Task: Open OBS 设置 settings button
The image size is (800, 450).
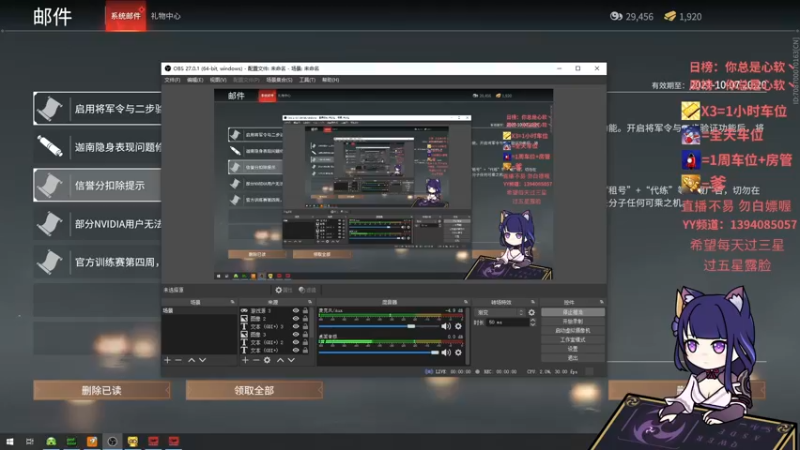Action: [572, 349]
